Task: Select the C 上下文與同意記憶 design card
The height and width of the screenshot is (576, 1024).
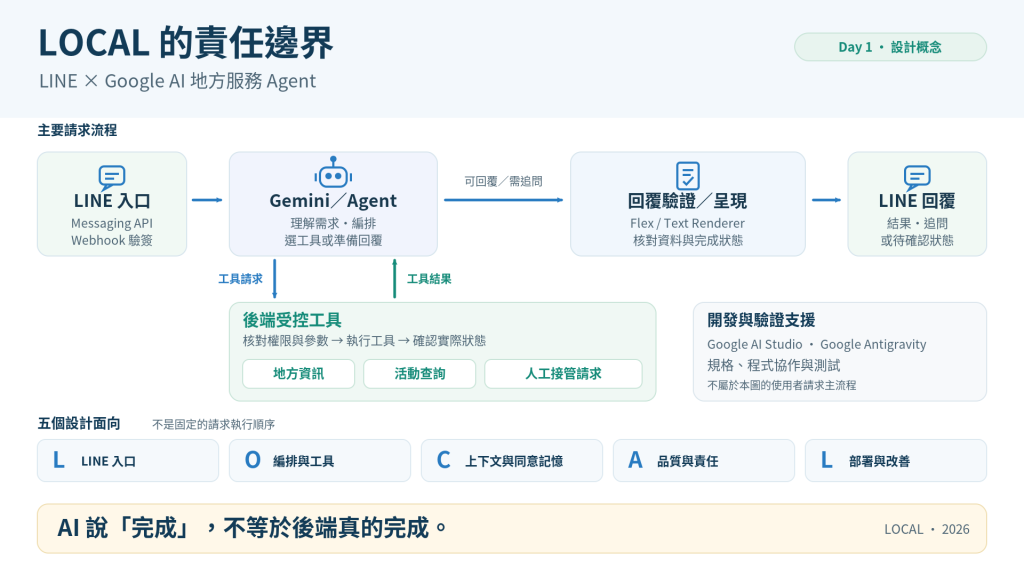Action: pyautogui.click(x=512, y=460)
